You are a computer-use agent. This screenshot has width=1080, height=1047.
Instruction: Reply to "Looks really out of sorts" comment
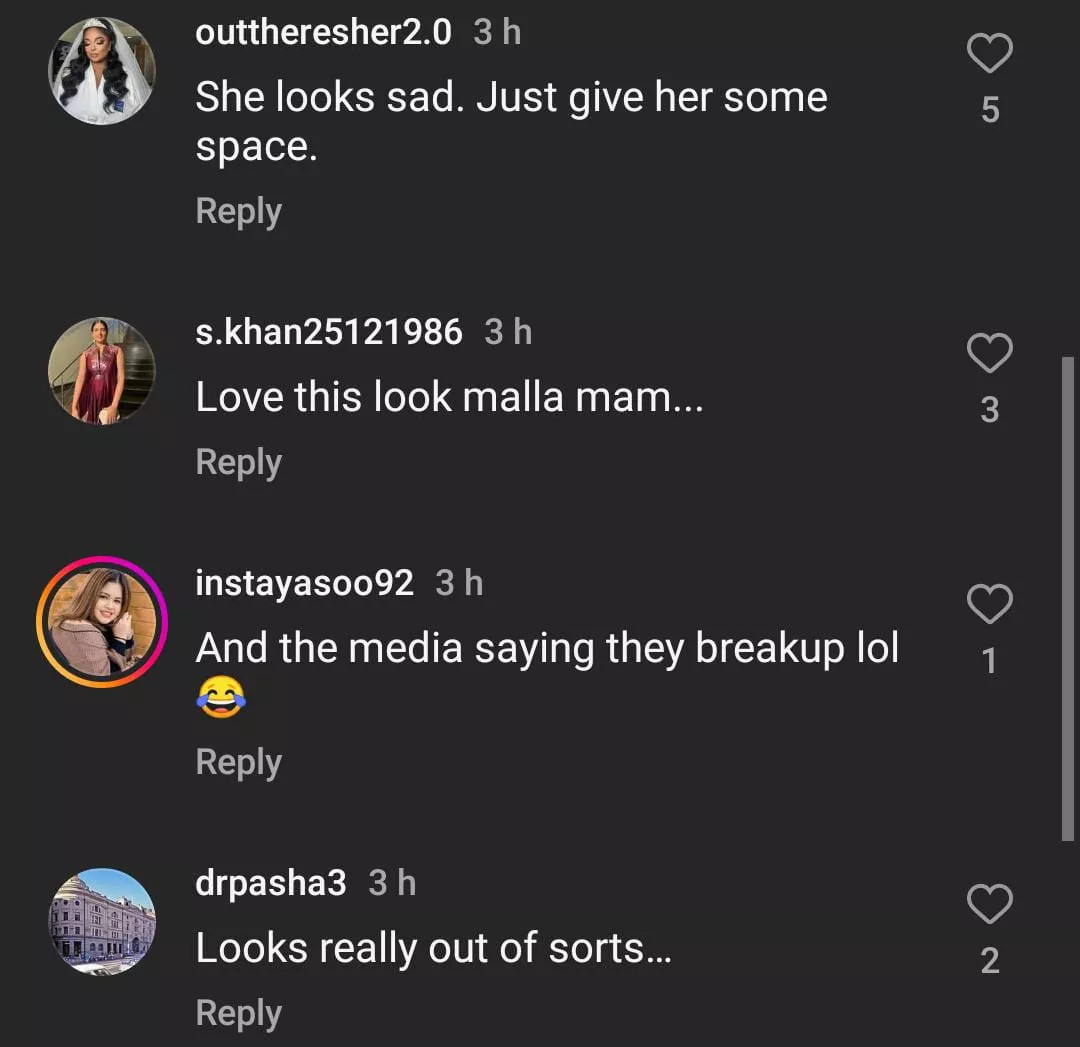click(238, 1013)
